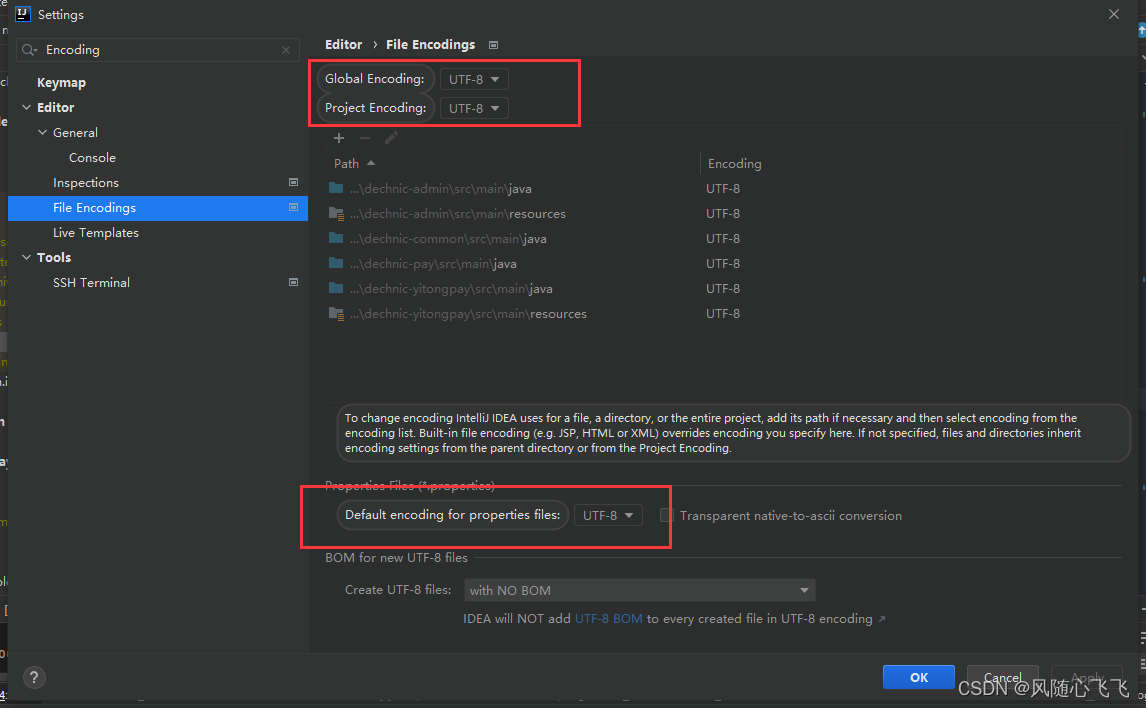Click the UTF-8 BOM link in the note

pos(609,618)
